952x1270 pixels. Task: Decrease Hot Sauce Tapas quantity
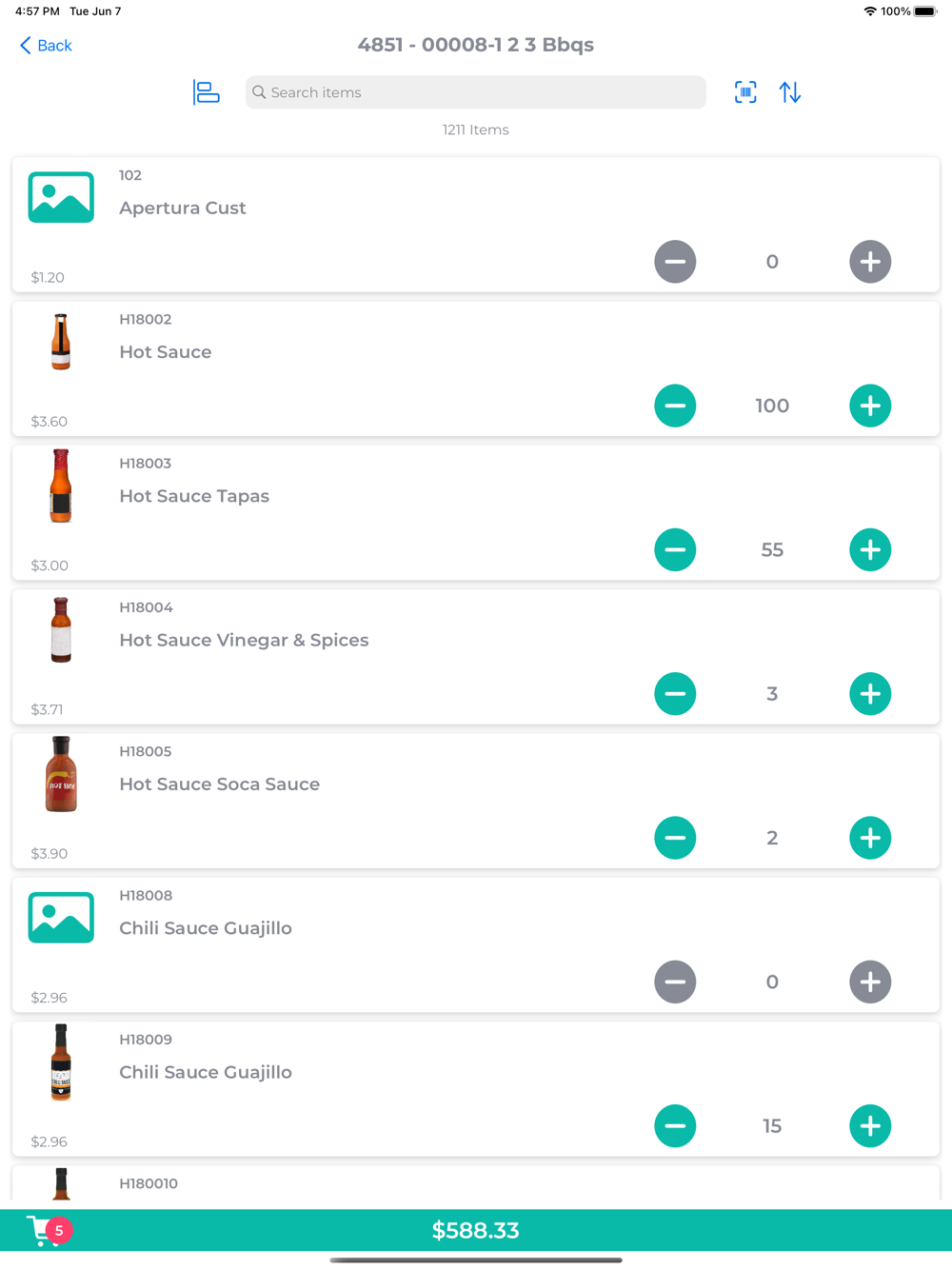pos(675,549)
